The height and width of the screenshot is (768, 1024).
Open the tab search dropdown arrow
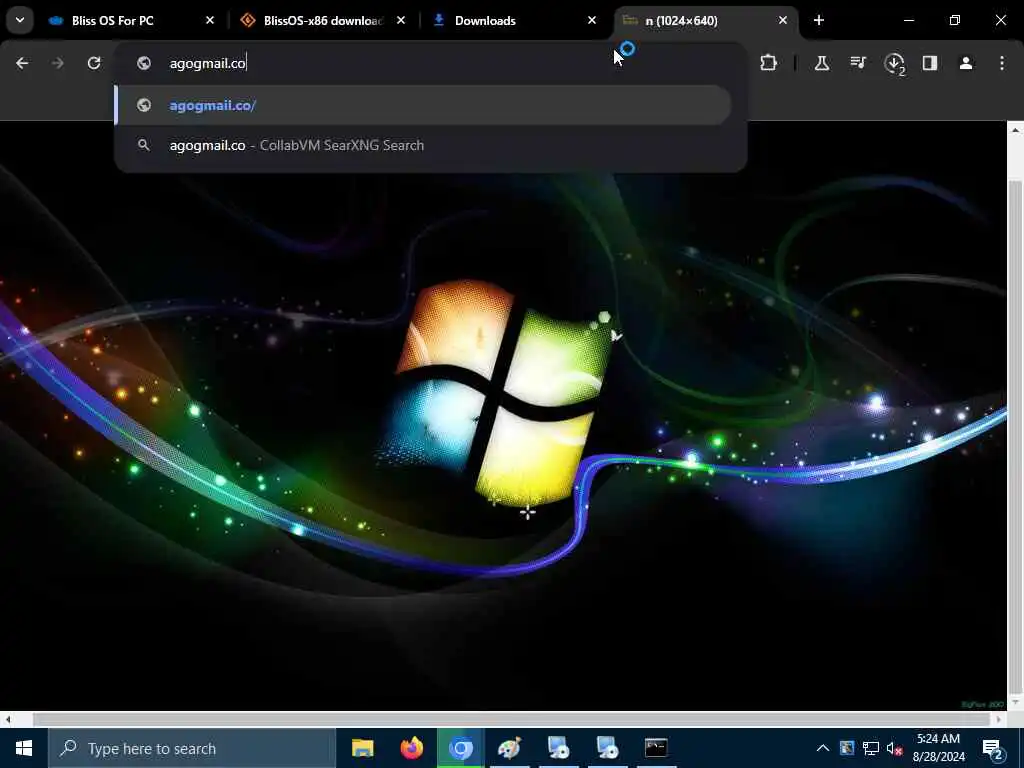[20, 20]
